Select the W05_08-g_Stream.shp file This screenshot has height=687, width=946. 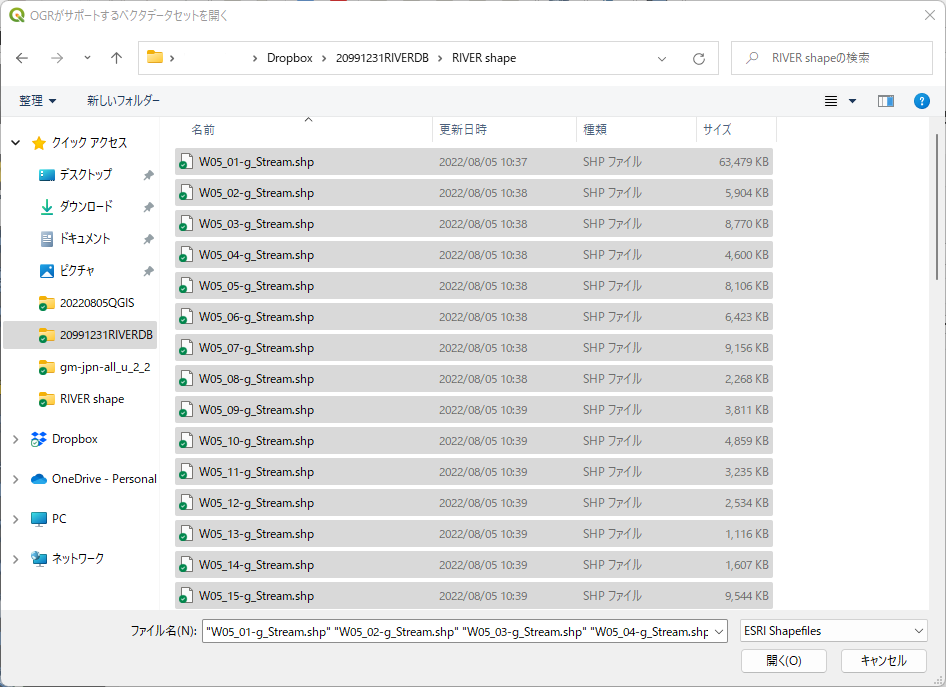pos(256,379)
